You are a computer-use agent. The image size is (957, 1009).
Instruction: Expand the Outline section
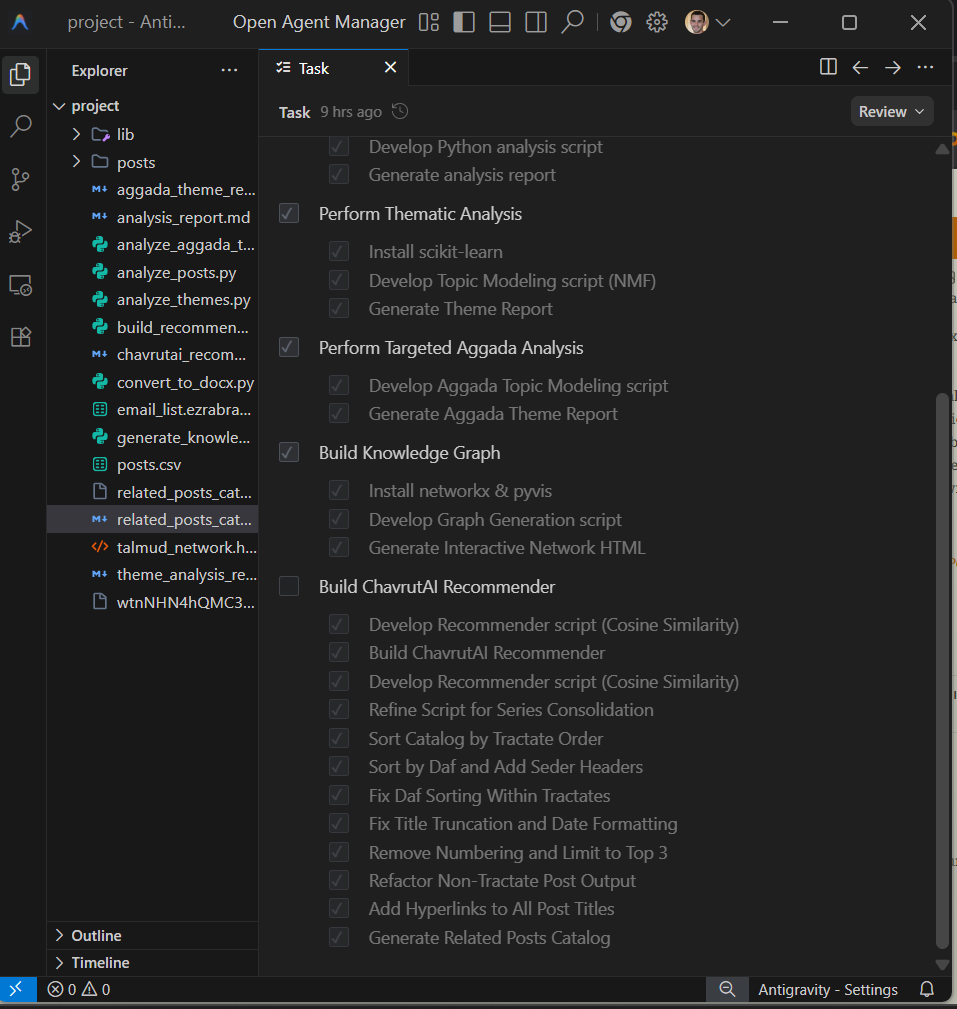96,936
